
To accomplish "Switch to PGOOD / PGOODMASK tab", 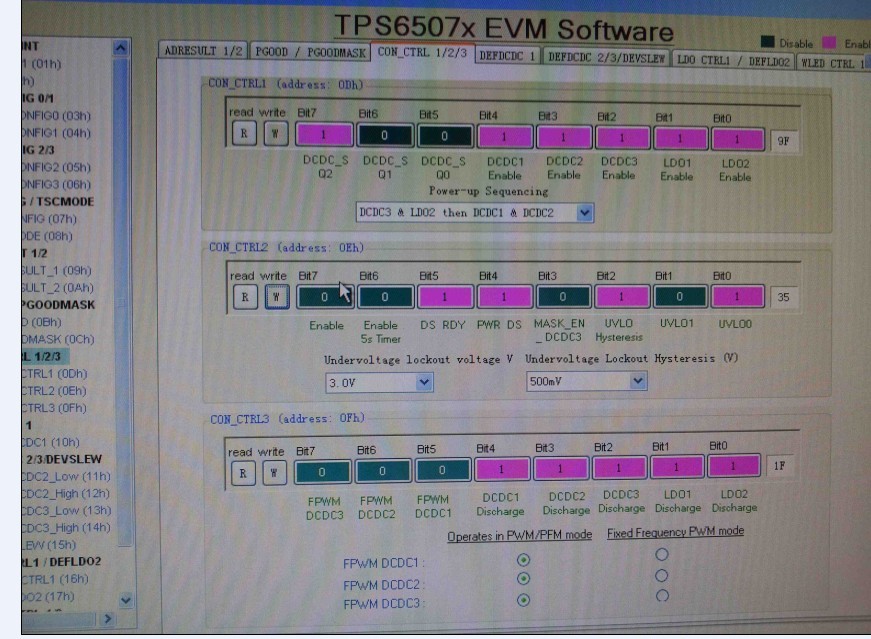I will coord(310,52).
